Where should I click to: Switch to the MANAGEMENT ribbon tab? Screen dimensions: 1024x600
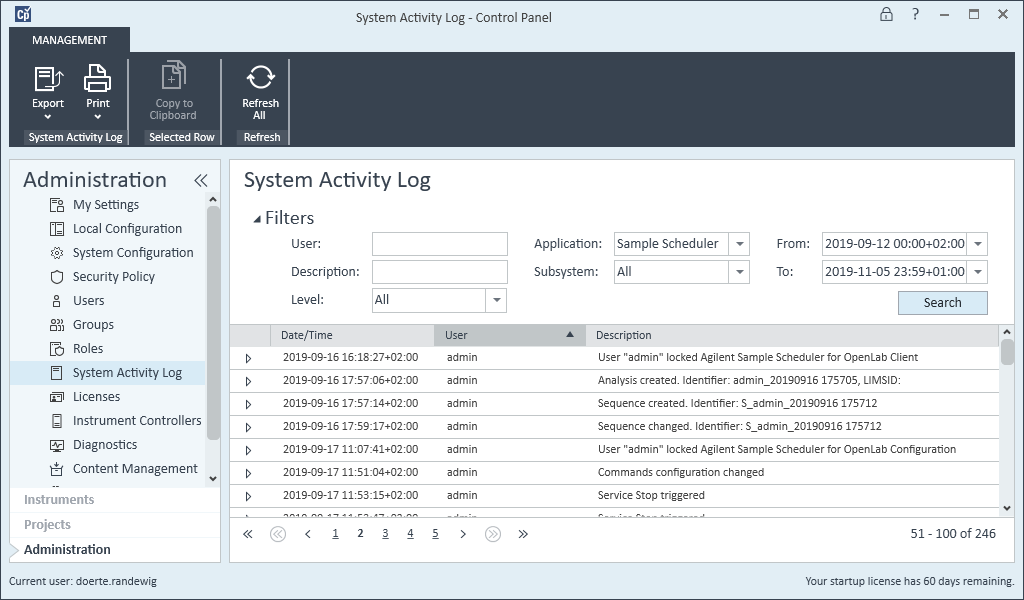pyautogui.click(x=69, y=40)
